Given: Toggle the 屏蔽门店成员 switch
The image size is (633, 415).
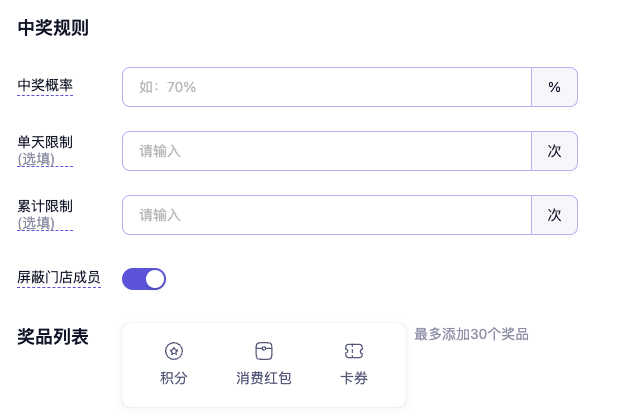Looking at the screenshot, I should (144, 279).
